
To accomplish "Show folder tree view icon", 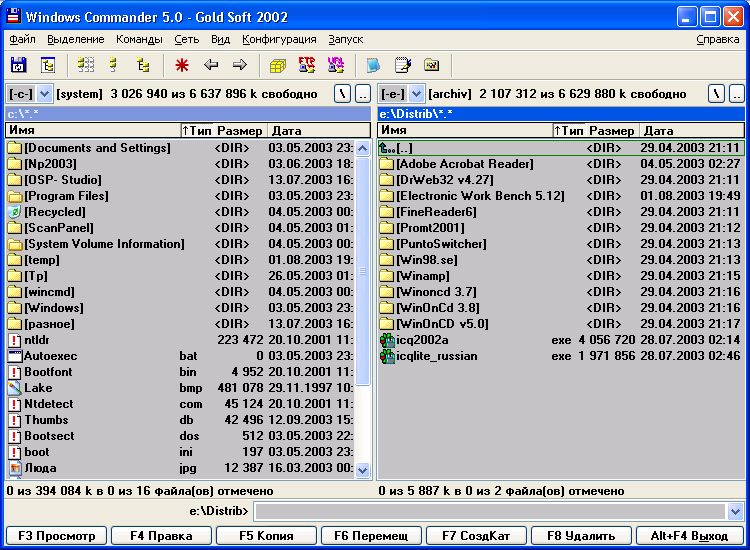I will [143, 65].
